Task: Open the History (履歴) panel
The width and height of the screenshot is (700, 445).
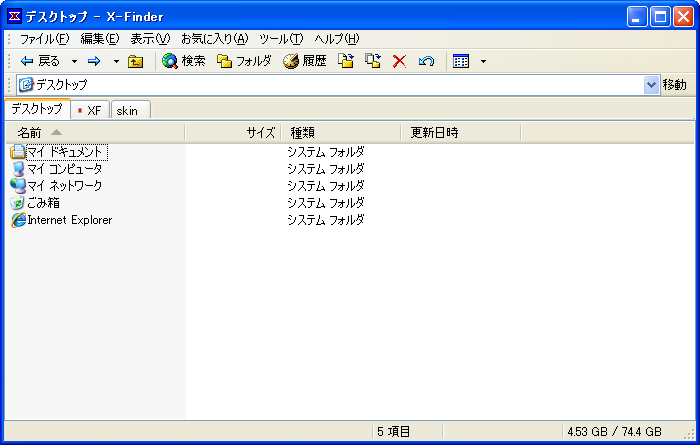Action: (305, 61)
